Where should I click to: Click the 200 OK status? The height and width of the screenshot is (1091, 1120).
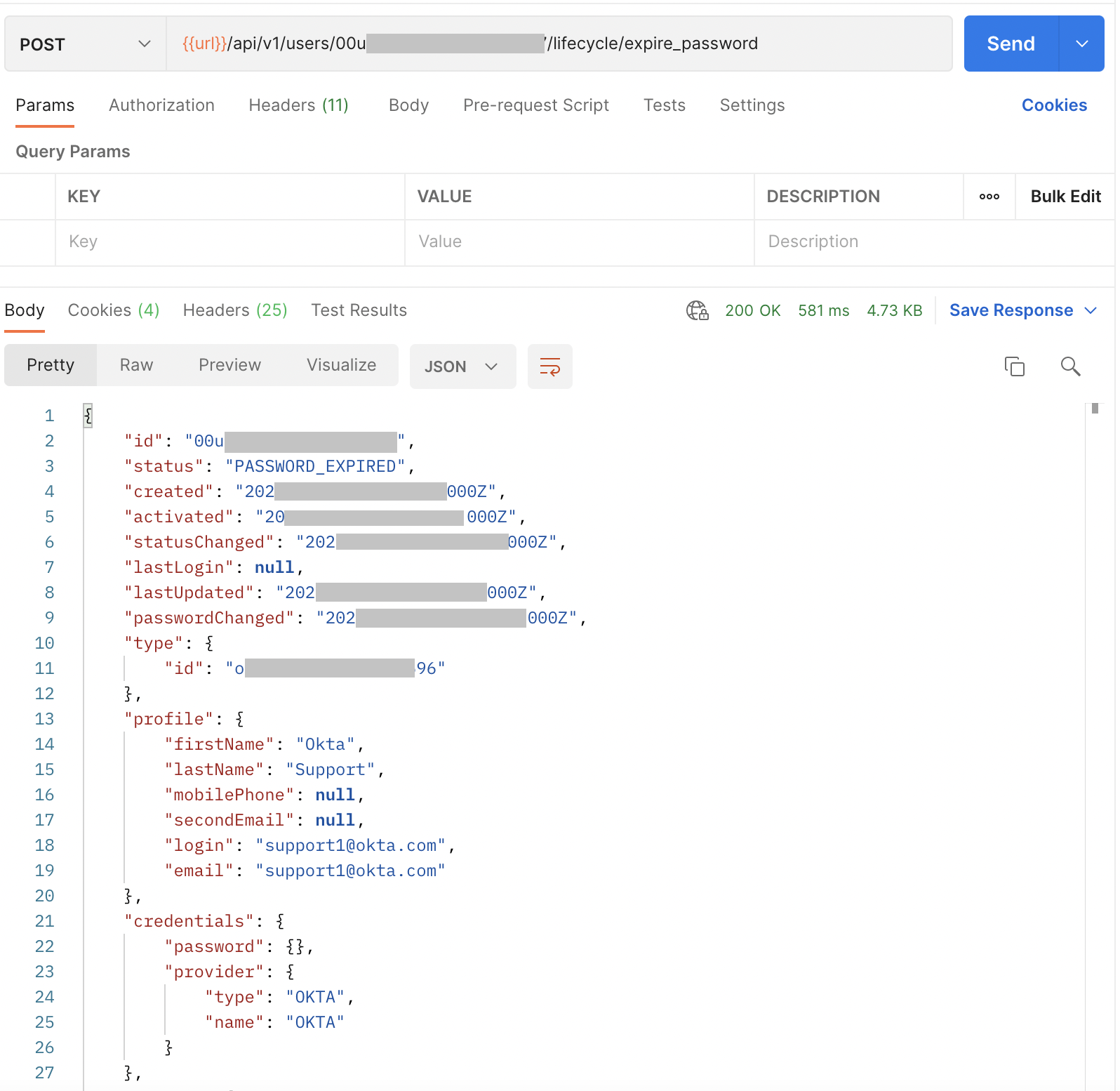[752, 310]
